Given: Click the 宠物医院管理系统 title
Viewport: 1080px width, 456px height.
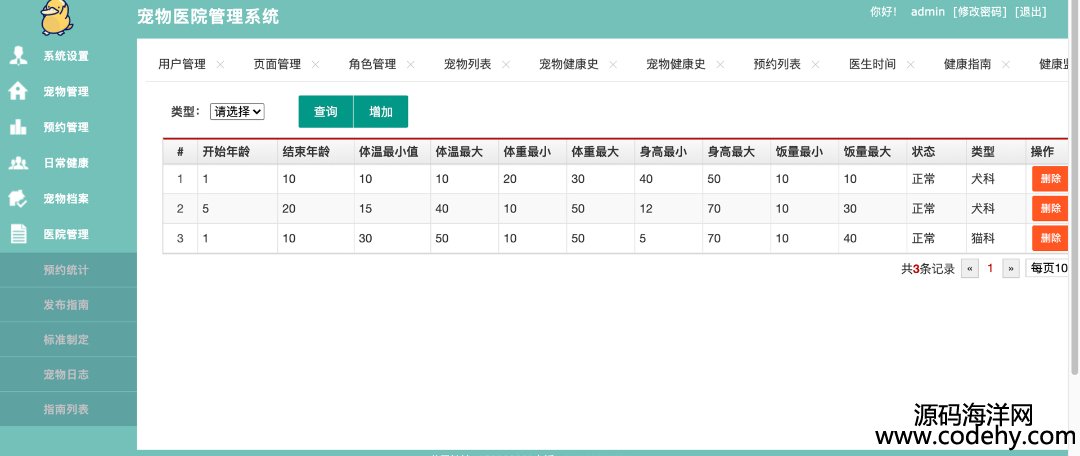Looking at the screenshot, I should click(x=208, y=17).
